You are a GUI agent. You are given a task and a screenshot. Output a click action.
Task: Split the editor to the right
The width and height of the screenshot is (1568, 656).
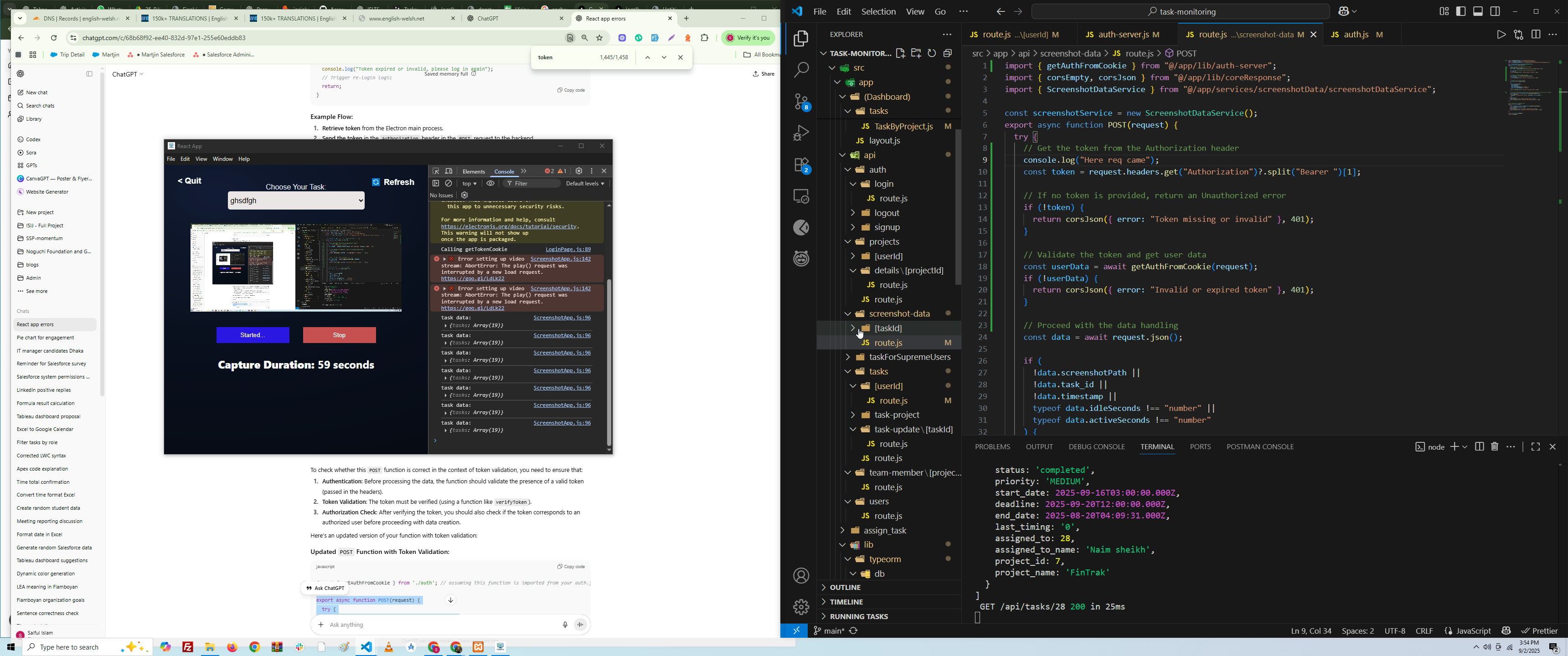[1536, 35]
